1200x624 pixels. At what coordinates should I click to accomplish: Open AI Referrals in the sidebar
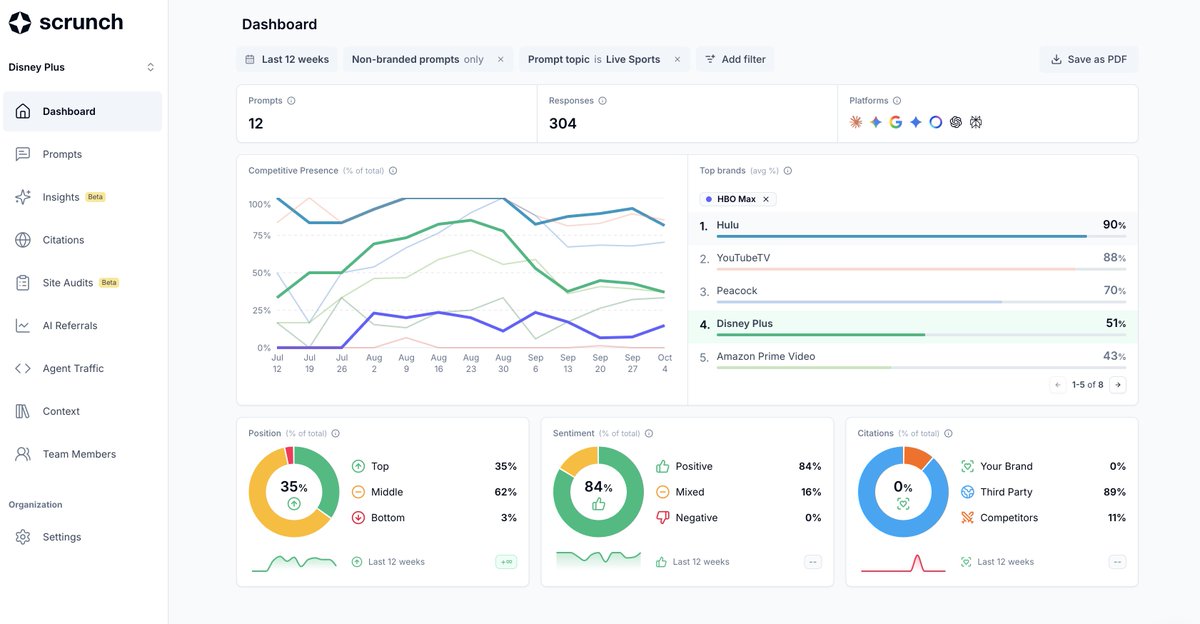pos(82,326)
